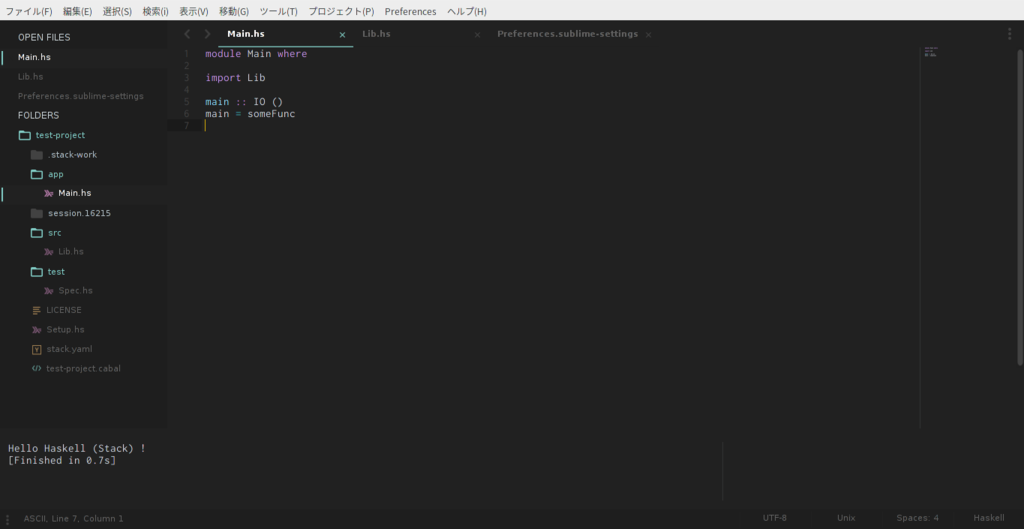Viewport: 1024px width, 529px height.
Task: Open test-project.cabal in the sidebar
Action: pos(84,368)
